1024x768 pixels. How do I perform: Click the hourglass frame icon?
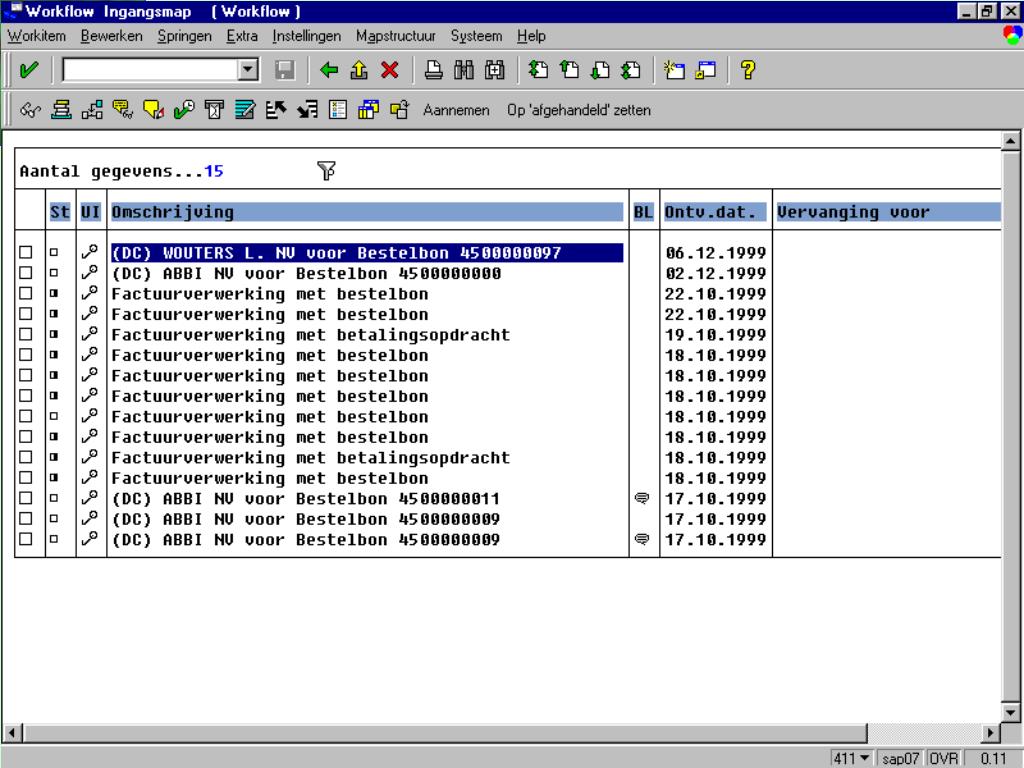[x=214, y=110]
